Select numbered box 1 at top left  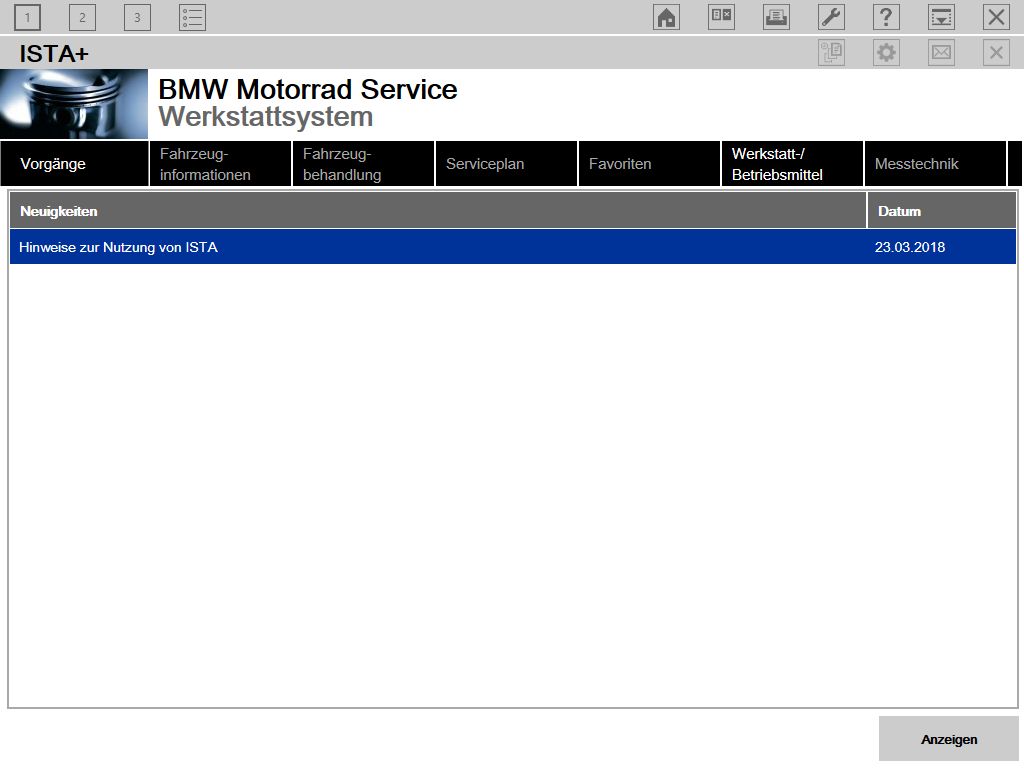tap(27, 17)
